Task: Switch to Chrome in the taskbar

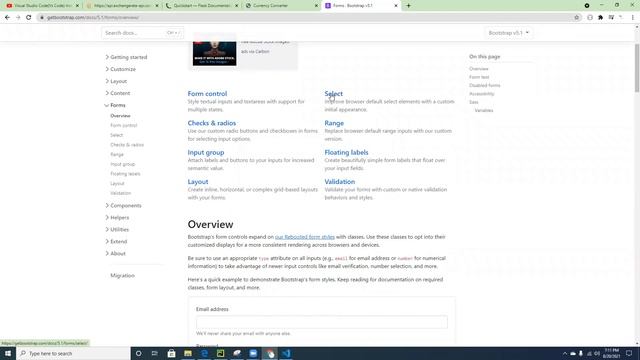Action: click(270, 353)
